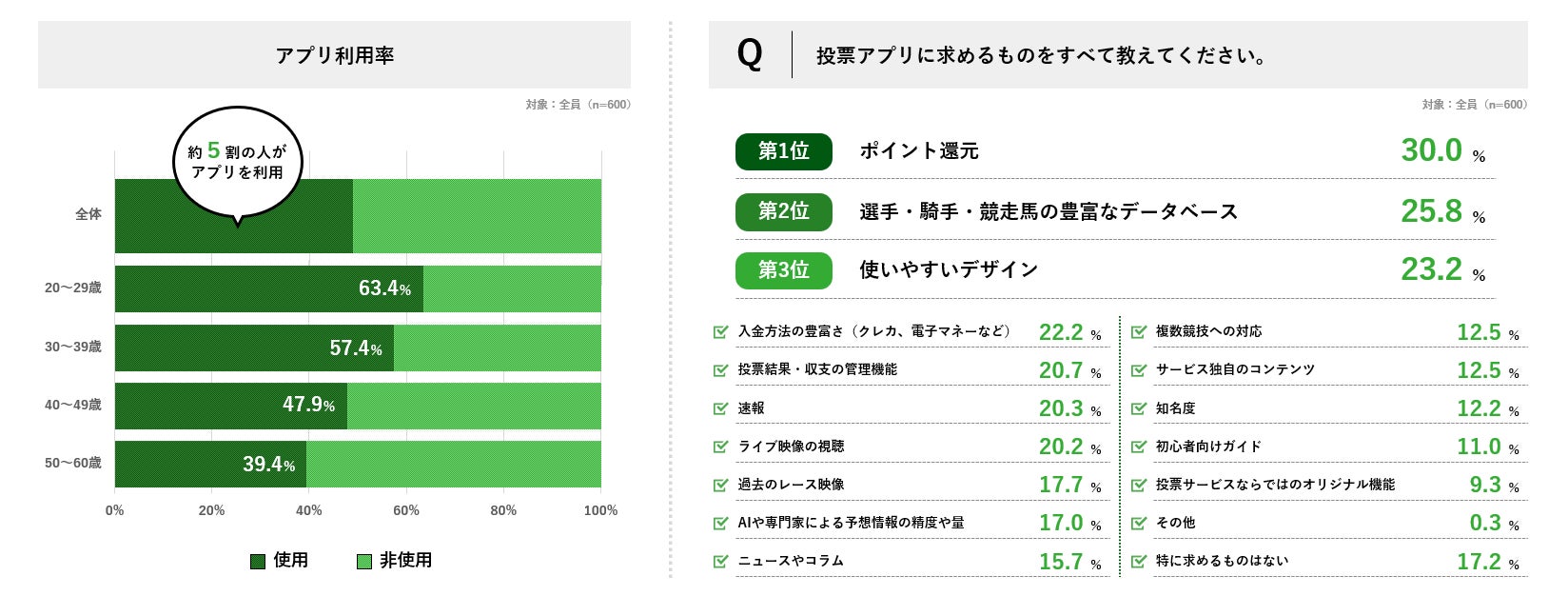
Task: Click the large Q icon
Action: point(750,54)
